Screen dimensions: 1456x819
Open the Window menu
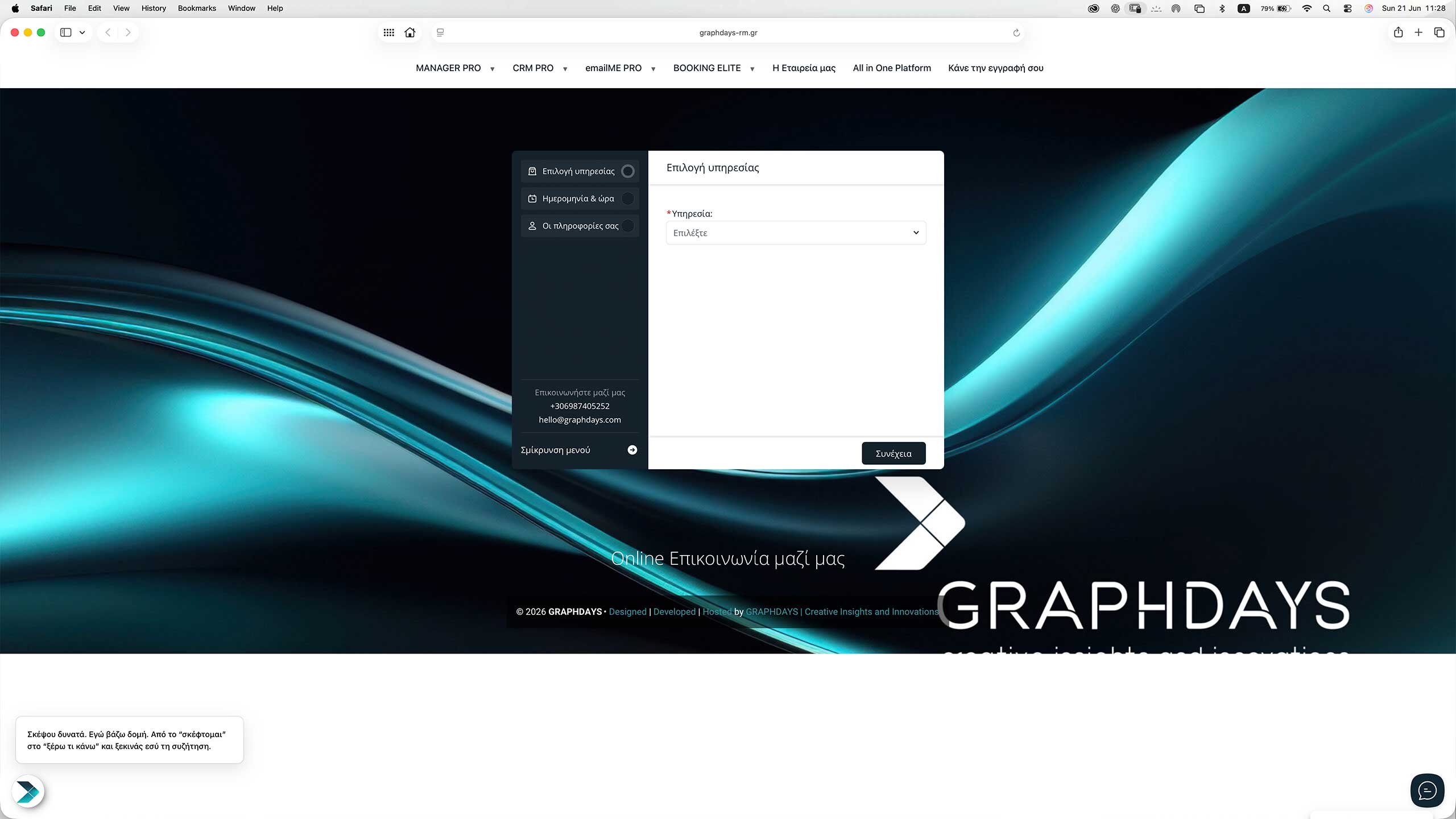point(242,8)
